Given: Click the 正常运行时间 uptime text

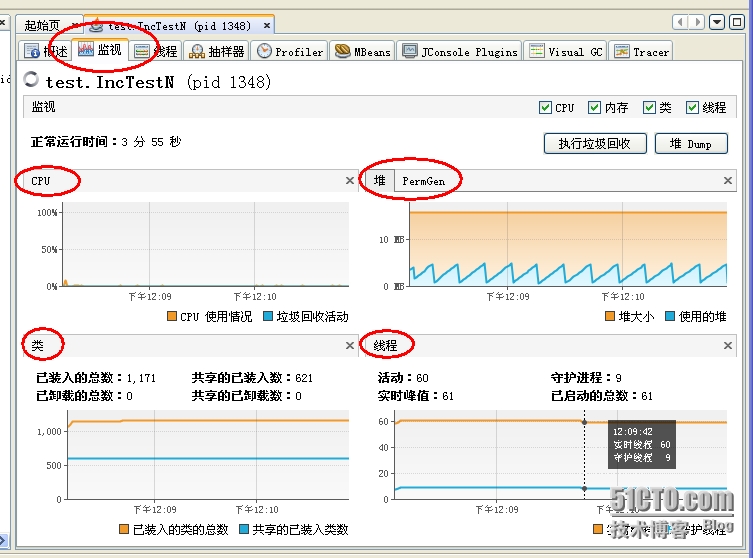Looking at the screenshot, I should pyautogui.click(x=106, y=142).
